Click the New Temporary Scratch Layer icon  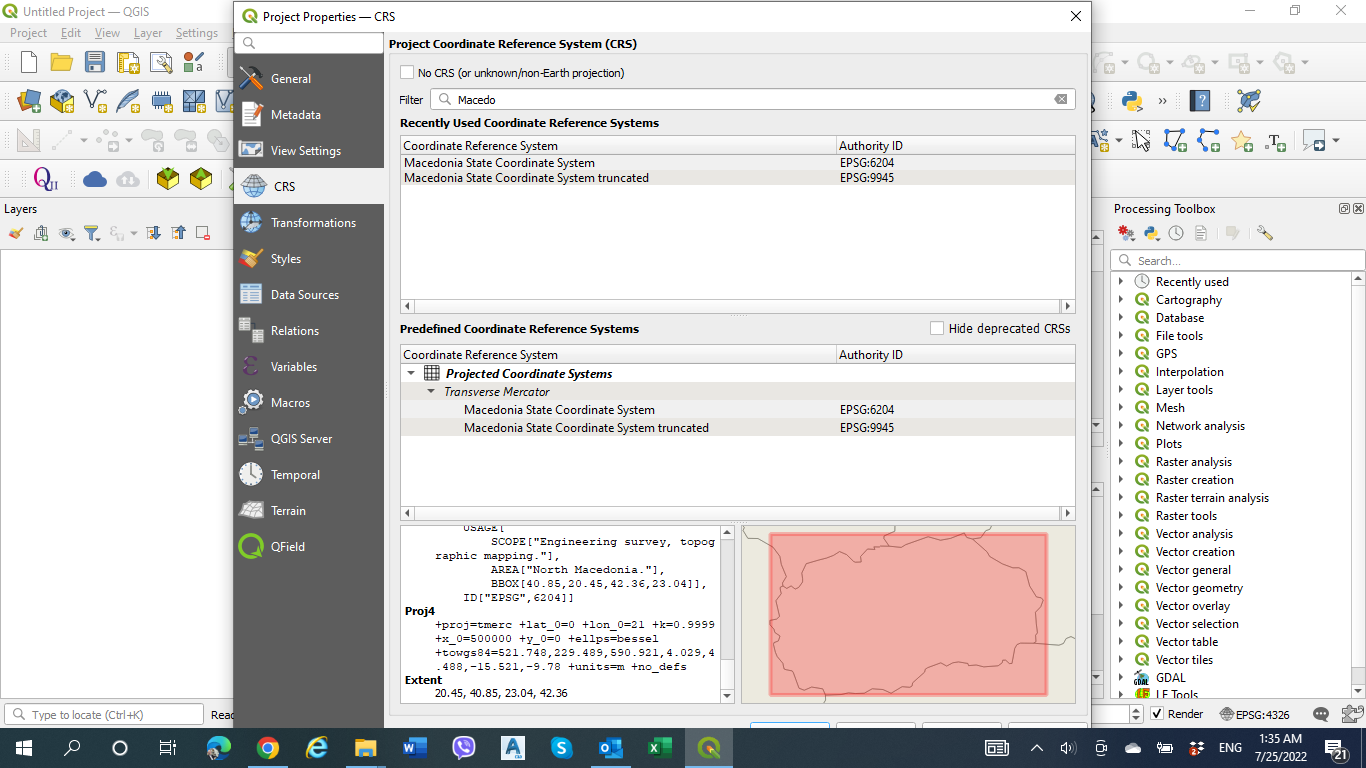pos(161,101)
